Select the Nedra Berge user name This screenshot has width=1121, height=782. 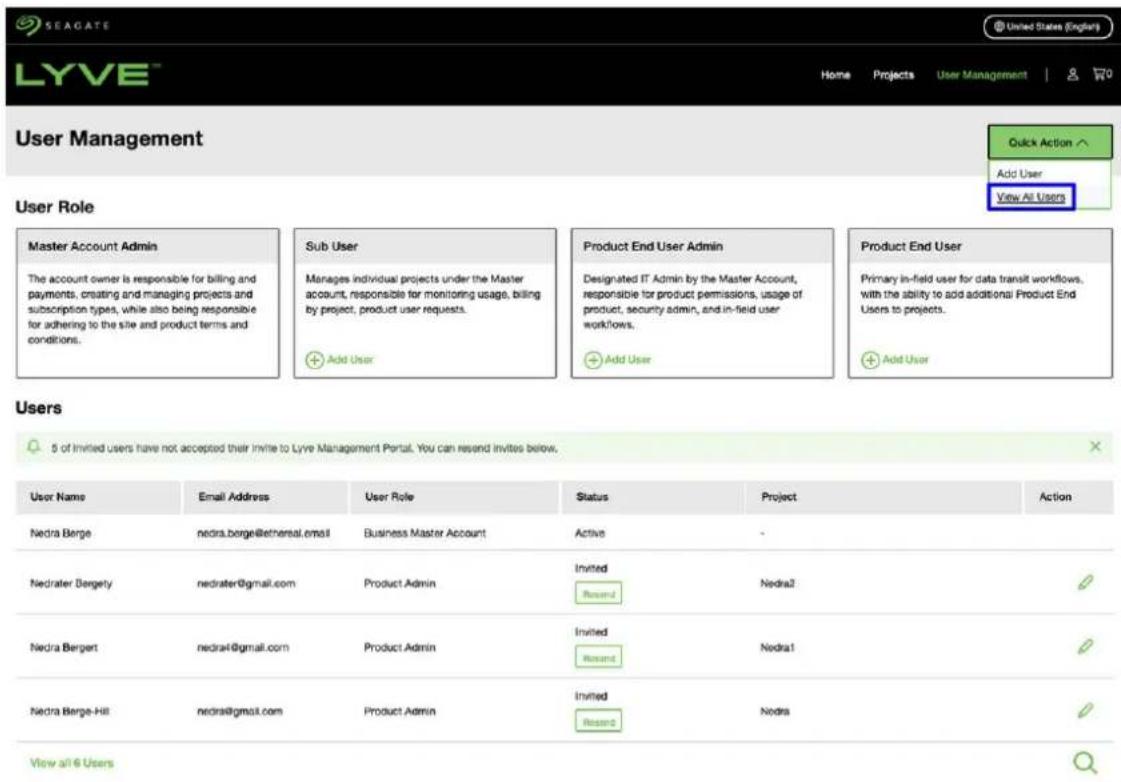(x=60, y=533)
